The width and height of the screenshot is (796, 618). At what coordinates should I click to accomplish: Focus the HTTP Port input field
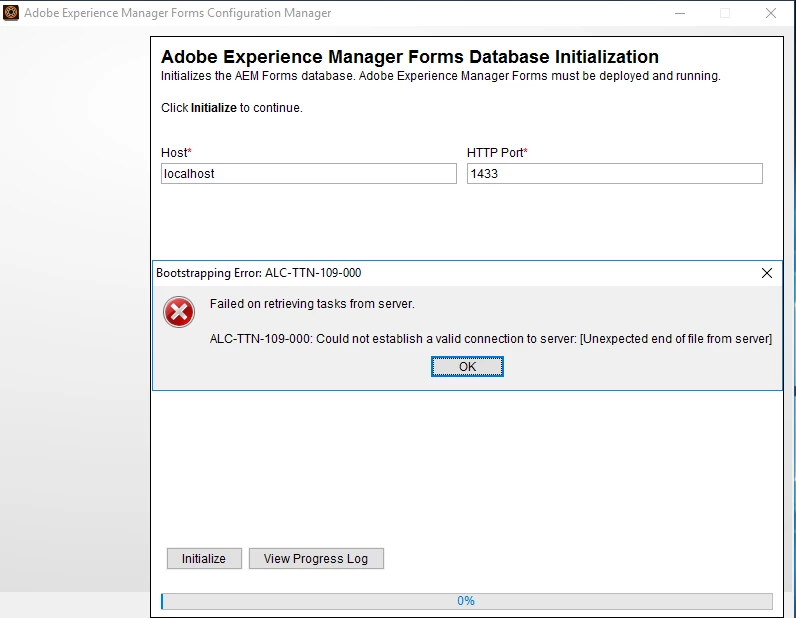[614, 174]
